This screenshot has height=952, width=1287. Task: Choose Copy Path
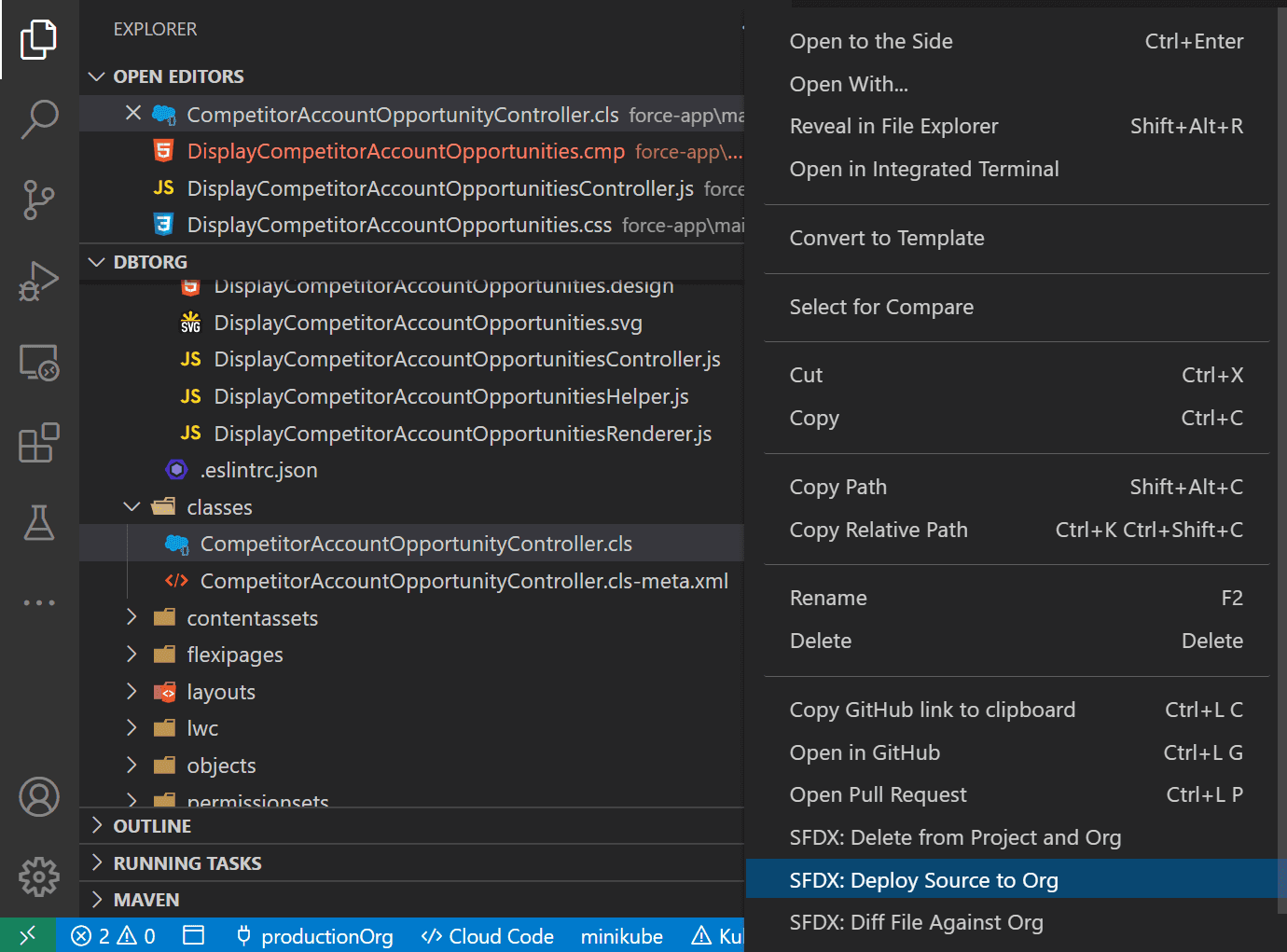[1016, 487]
